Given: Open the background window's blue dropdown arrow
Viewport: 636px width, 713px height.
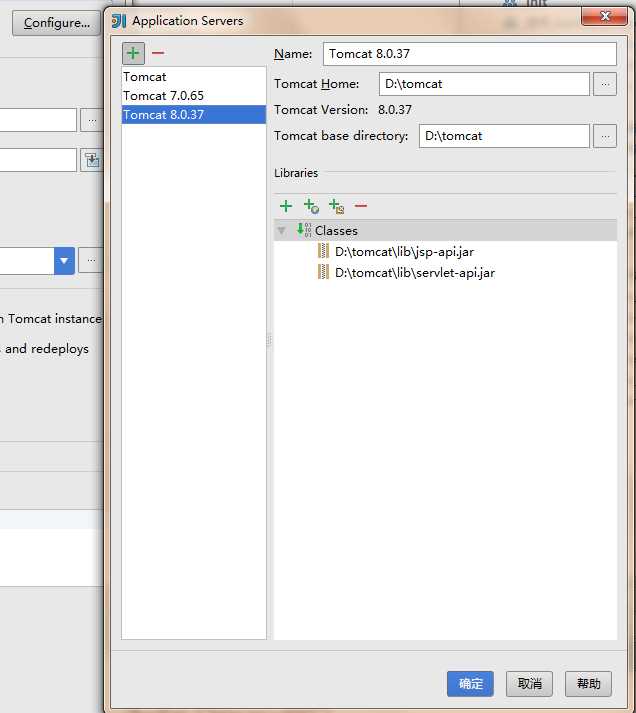Looking at the screenshot, I should pyautogui.click(x=64, y=261).
